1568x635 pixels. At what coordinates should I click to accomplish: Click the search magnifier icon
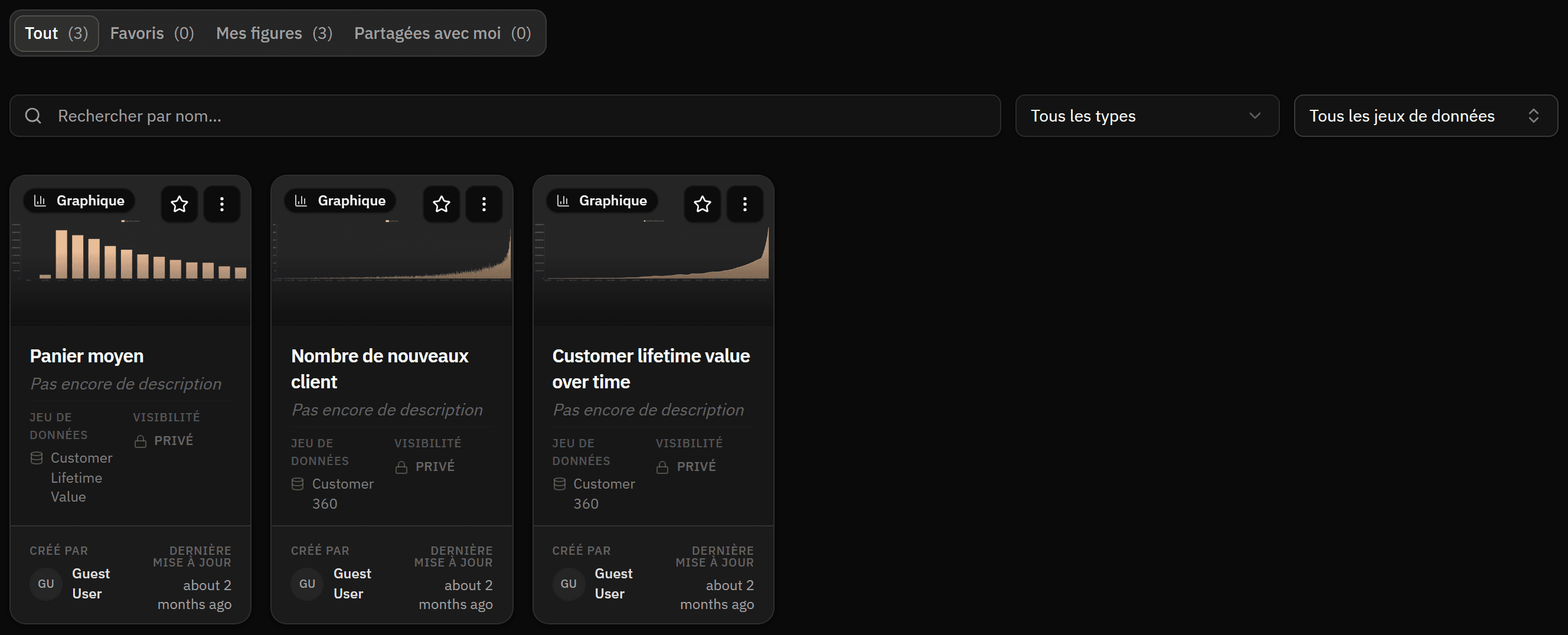34,116
